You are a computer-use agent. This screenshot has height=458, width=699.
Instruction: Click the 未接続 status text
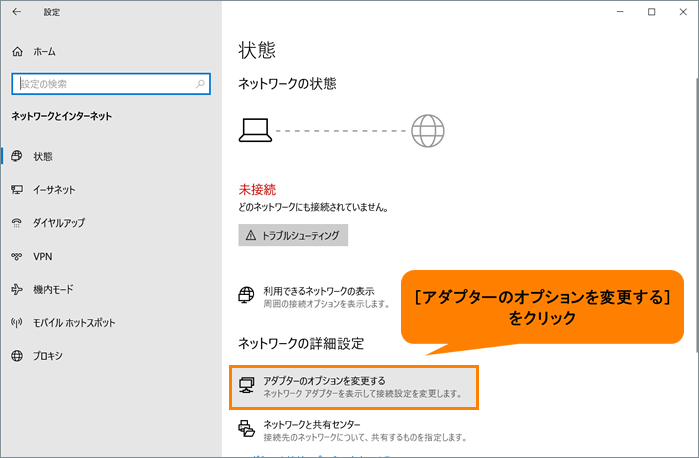tap(257, 190)
